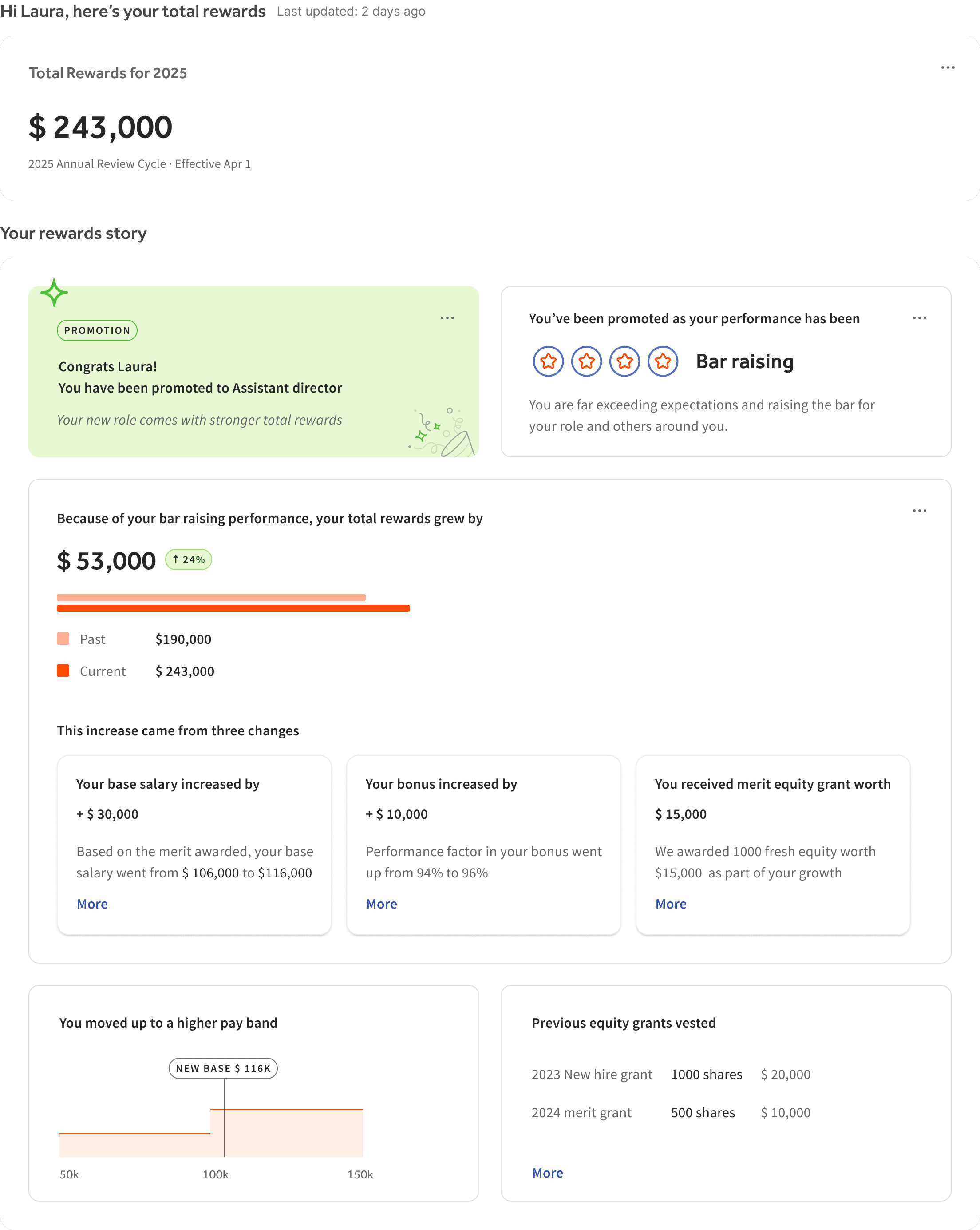Click the PROMOTION badge label

click(x=97, y=330)
